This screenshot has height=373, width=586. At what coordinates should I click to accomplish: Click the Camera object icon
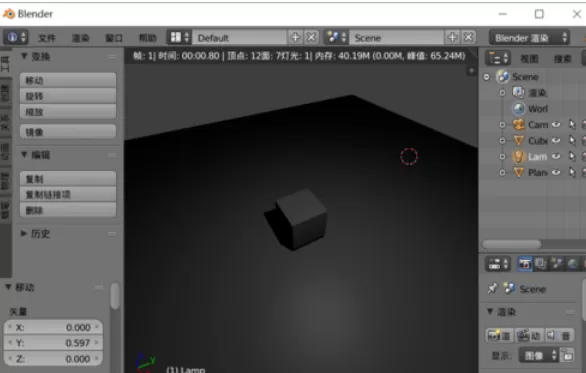tap(519, 124)
